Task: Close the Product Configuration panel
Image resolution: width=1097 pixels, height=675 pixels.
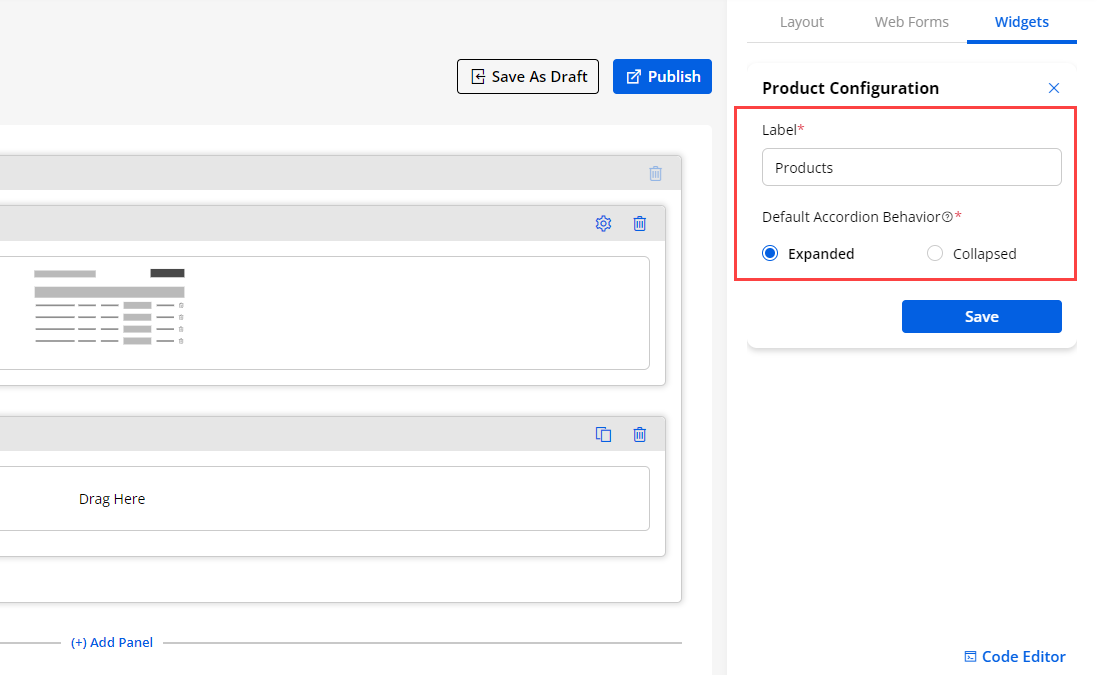Action: (x=1053, y=88)
